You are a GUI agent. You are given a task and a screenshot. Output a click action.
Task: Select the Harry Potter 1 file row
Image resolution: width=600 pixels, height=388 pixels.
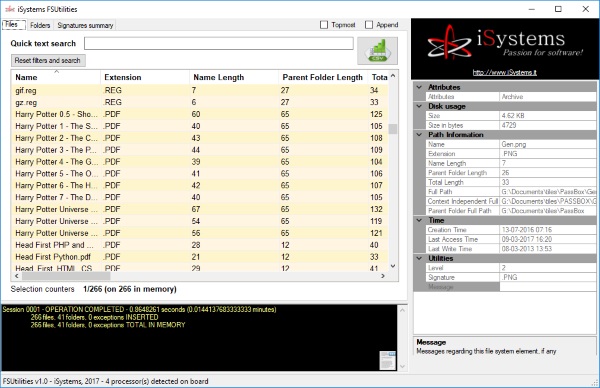(200, 126)
